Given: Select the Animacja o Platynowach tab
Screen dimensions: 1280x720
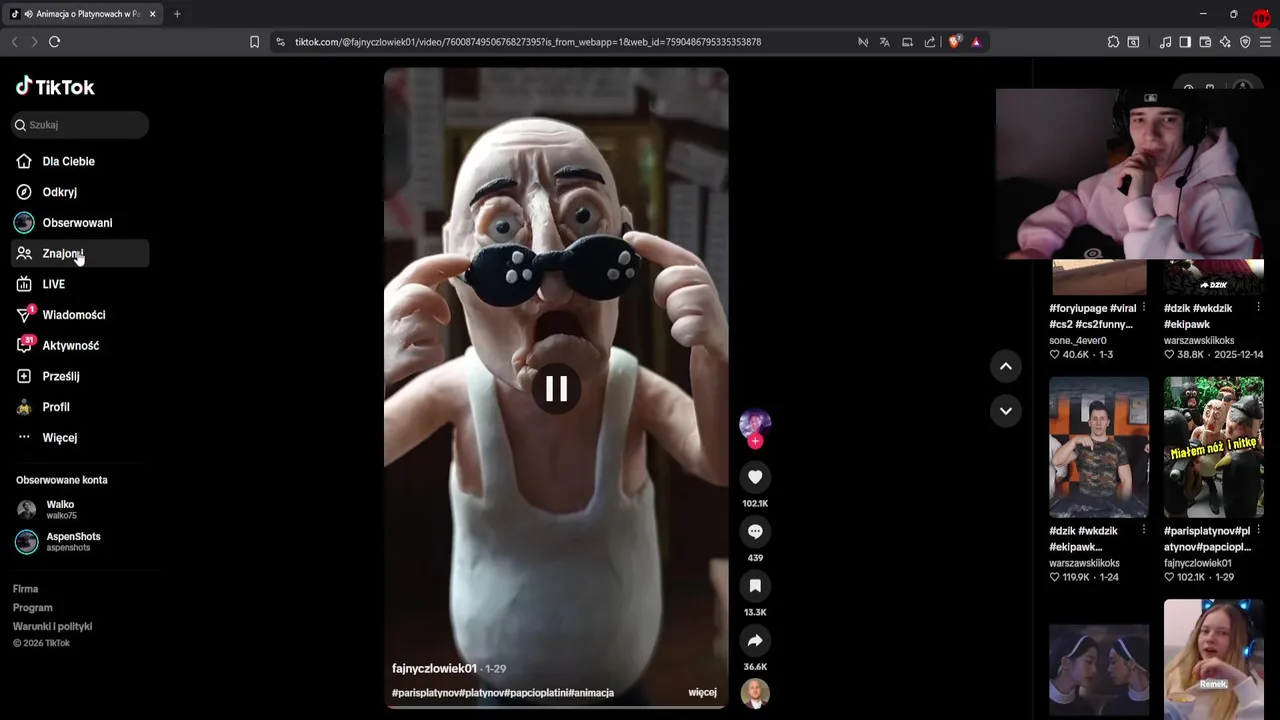Looking at the screenshot, I should pyautogui.click(x=84, y=14).
